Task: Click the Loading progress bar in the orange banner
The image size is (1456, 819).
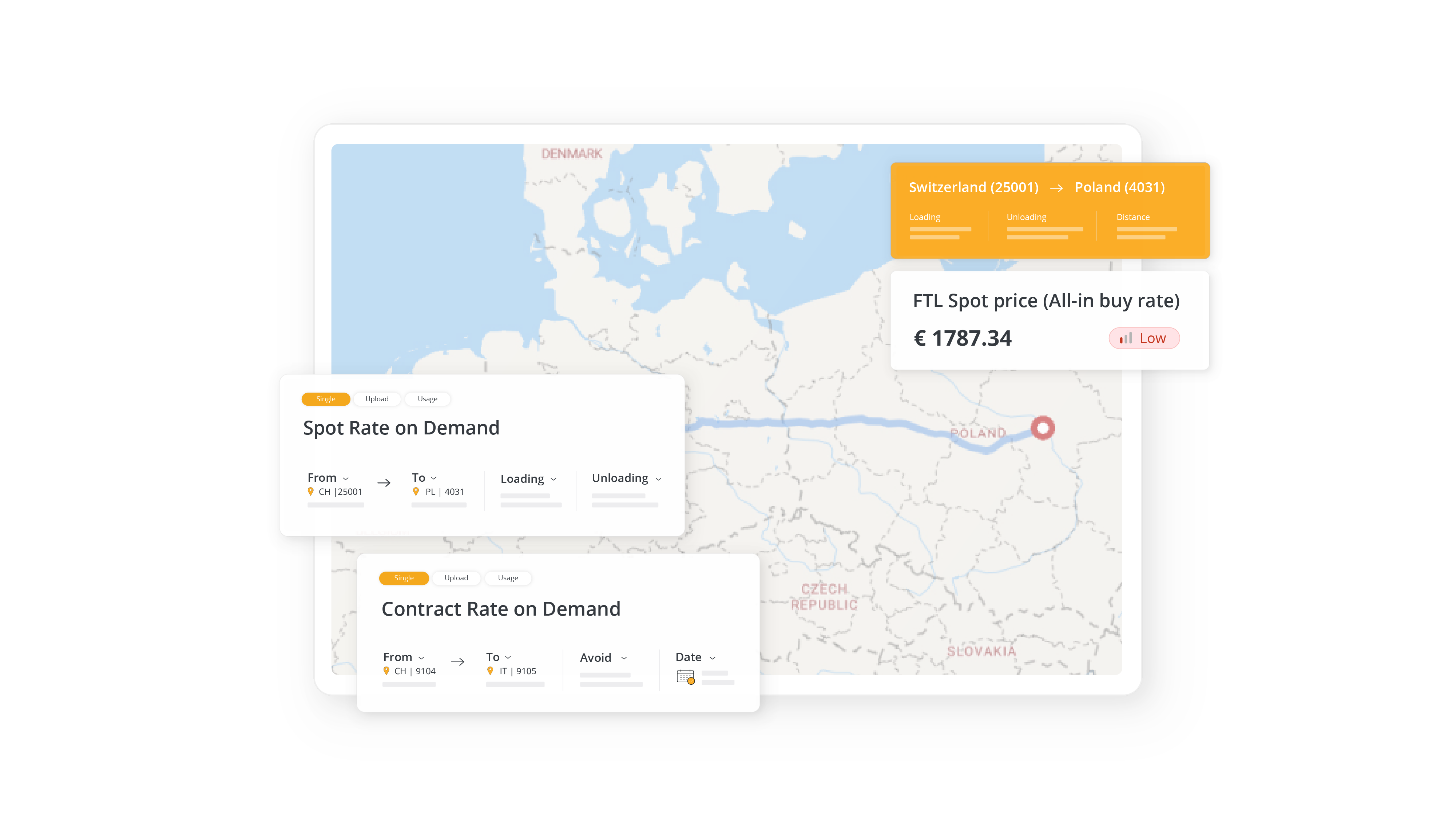Action: point(940,229)
